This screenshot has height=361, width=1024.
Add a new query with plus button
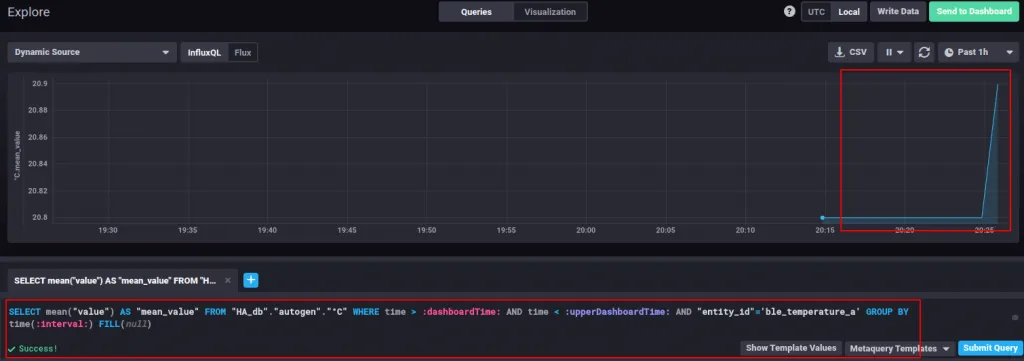pyautogui.click(x=251, y=280)
